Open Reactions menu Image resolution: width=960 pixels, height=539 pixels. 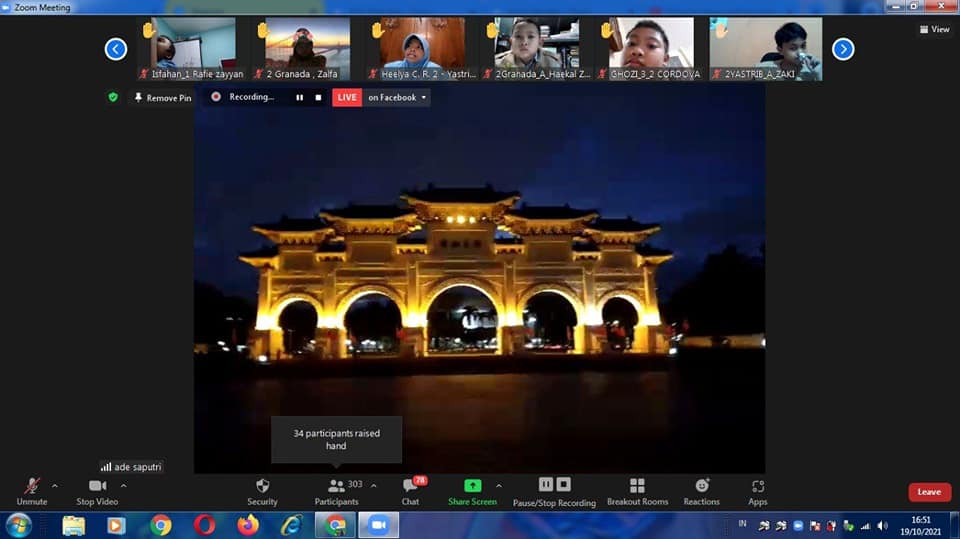coord(702,492)
